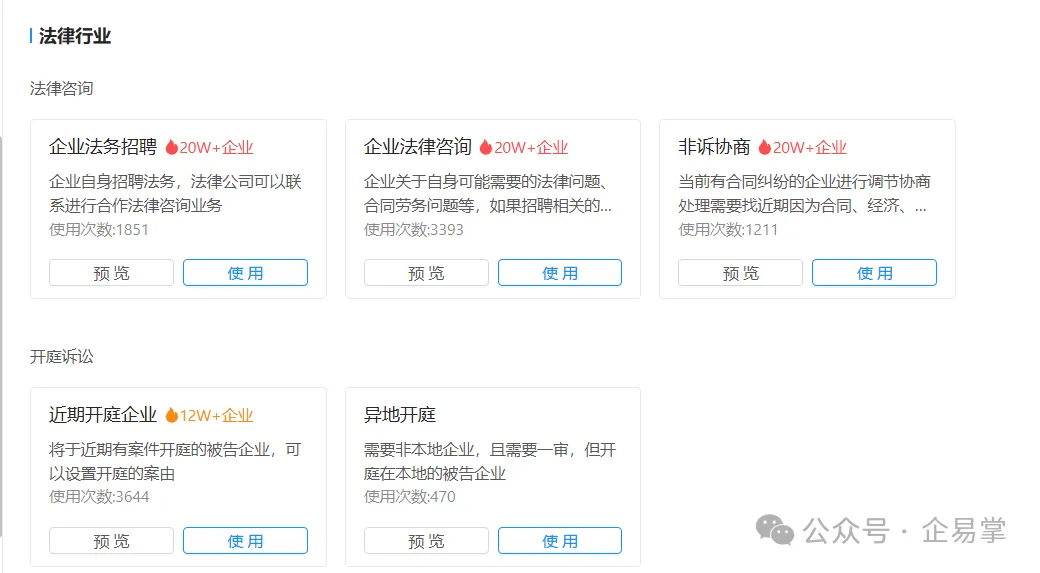
Task: Click the 使用次数:470 usage count
Action: click(409, 497)
